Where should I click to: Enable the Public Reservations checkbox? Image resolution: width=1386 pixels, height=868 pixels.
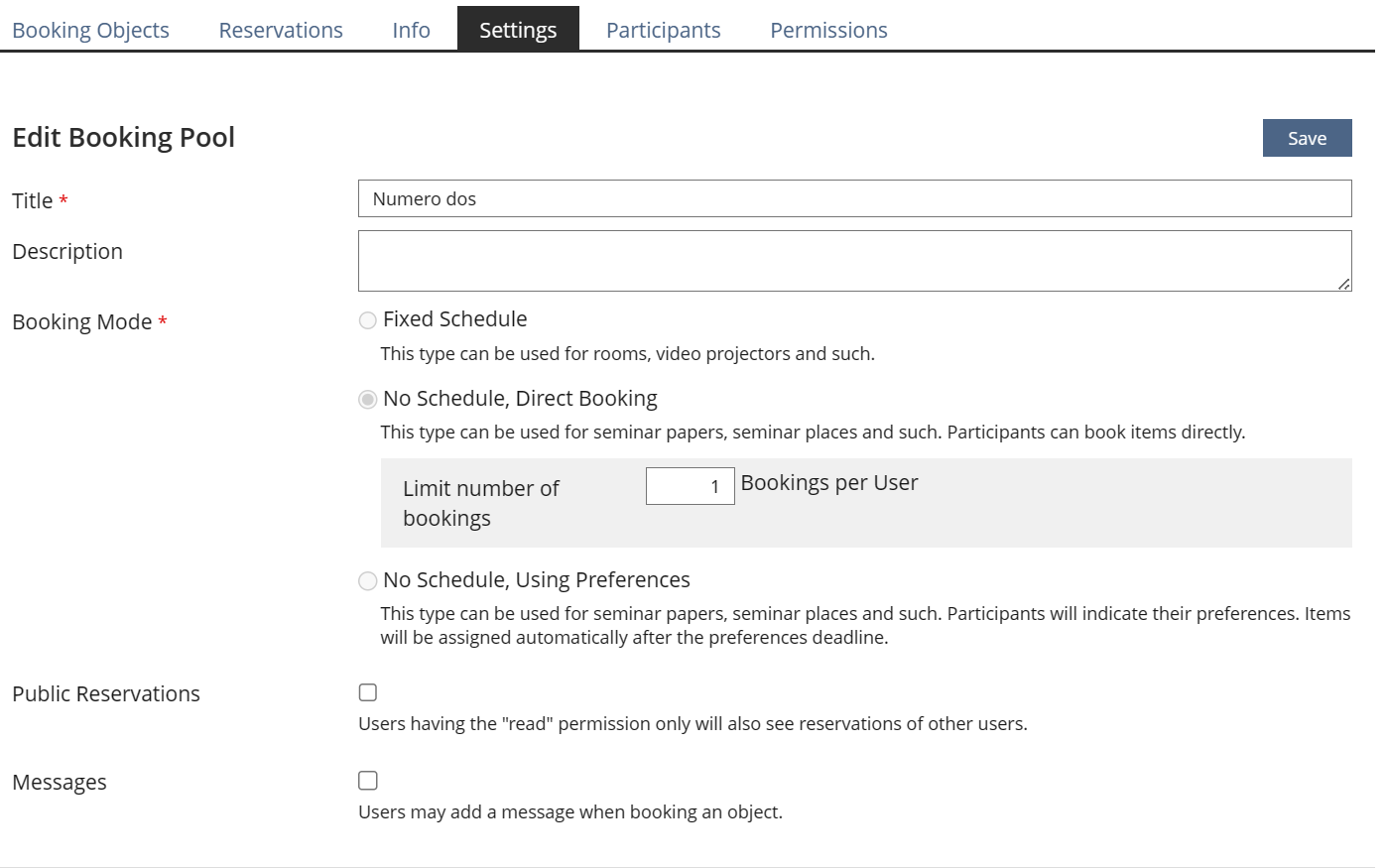[368, 692]
